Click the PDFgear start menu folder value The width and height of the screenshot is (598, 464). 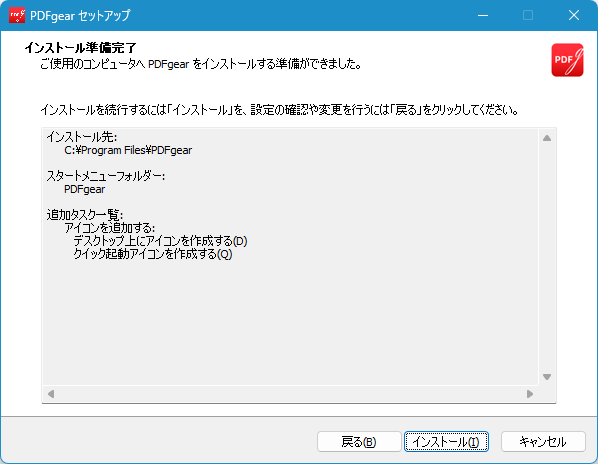pyautogui.click(x=84, y=189)
